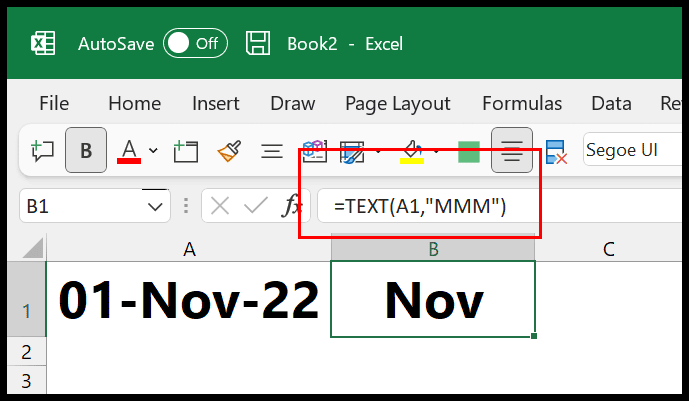
Task: Switch to the Data tab
Action: [x=611, y=104]
